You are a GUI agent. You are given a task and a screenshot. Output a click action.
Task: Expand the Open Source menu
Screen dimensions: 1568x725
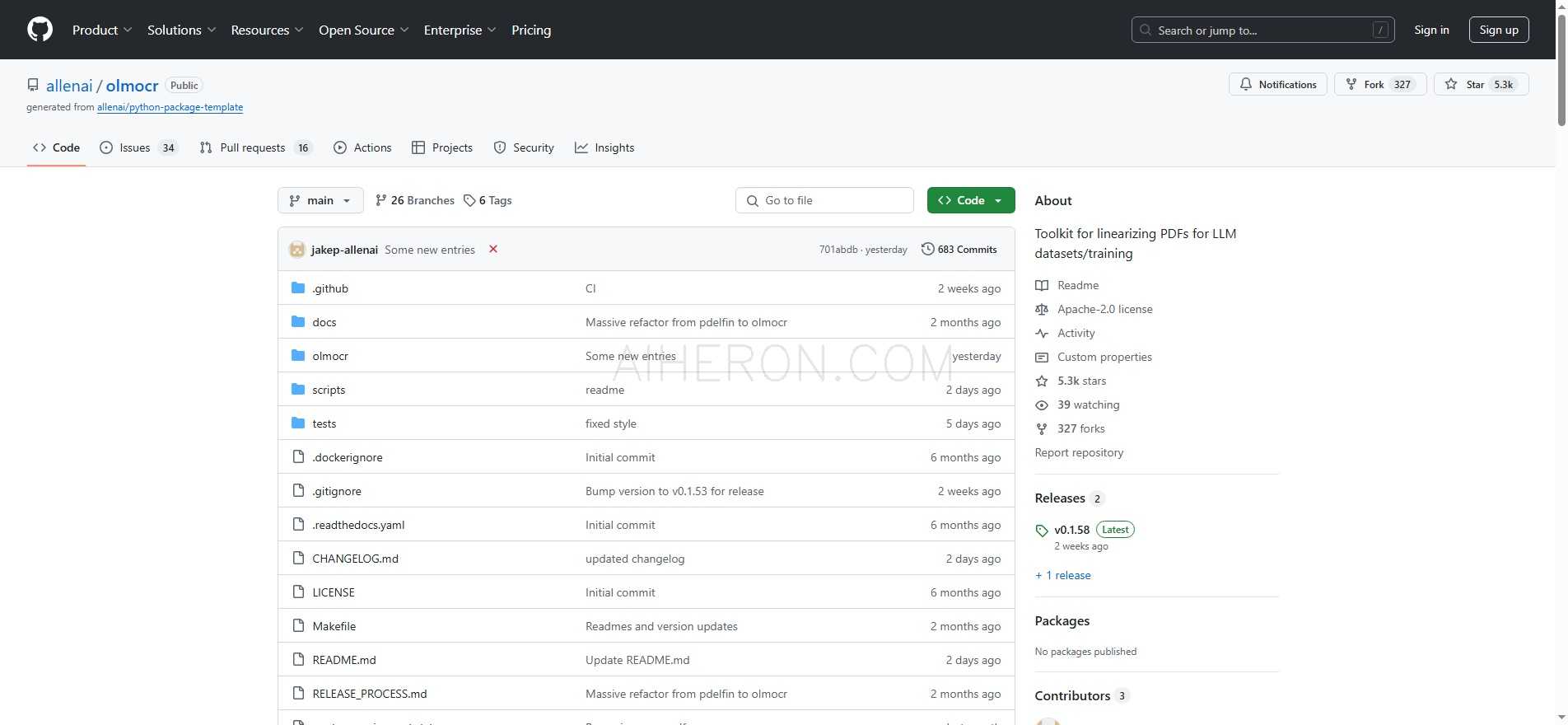[363, 30]
